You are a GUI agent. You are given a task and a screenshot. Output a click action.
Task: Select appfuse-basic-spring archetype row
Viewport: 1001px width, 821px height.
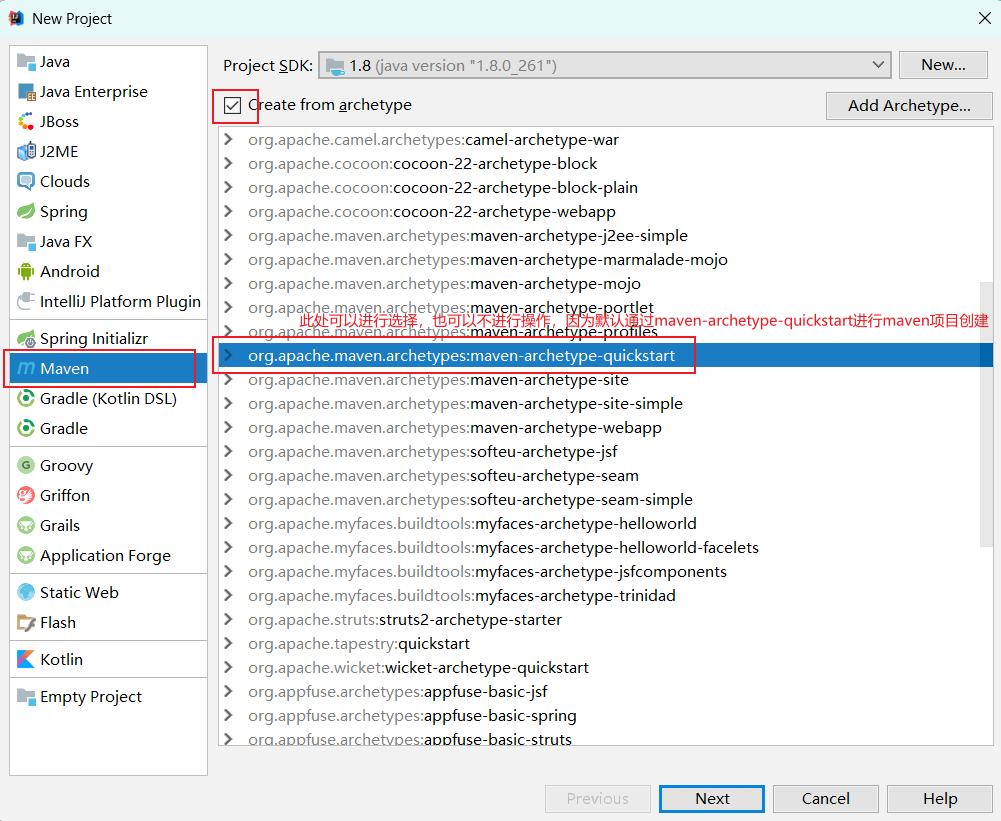click(605, 716)
